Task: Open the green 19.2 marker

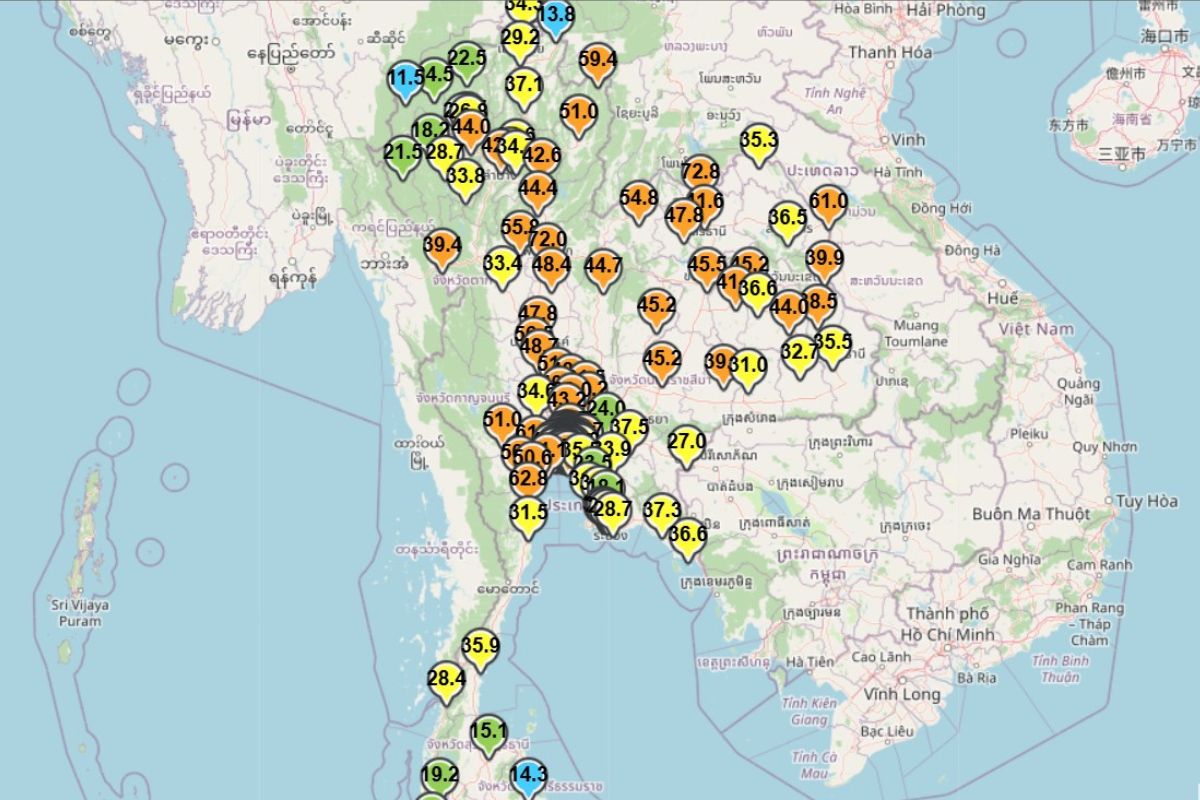Action: 440,780
